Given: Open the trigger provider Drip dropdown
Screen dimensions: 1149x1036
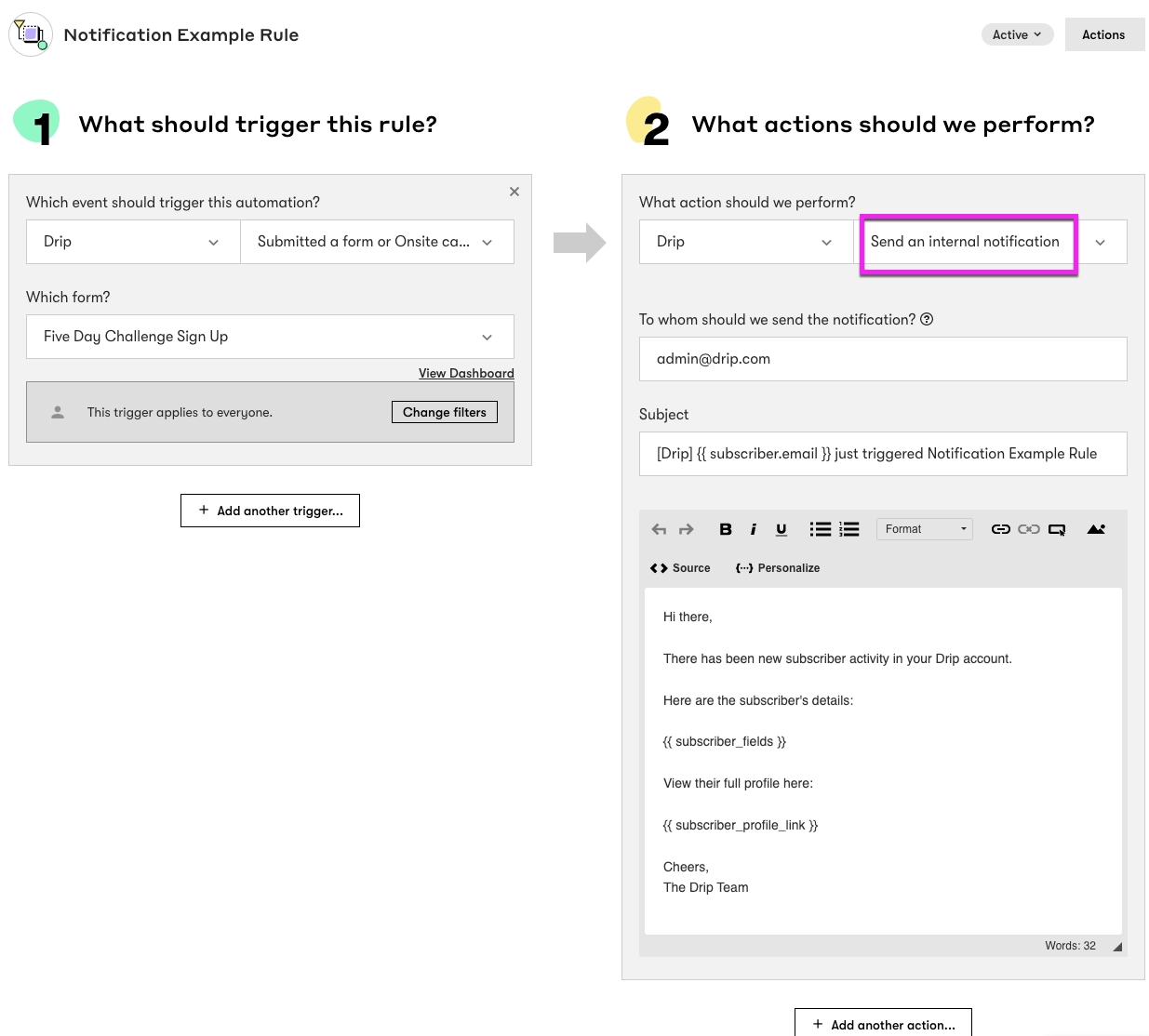Looking at the screenshot, I should 133,242.
